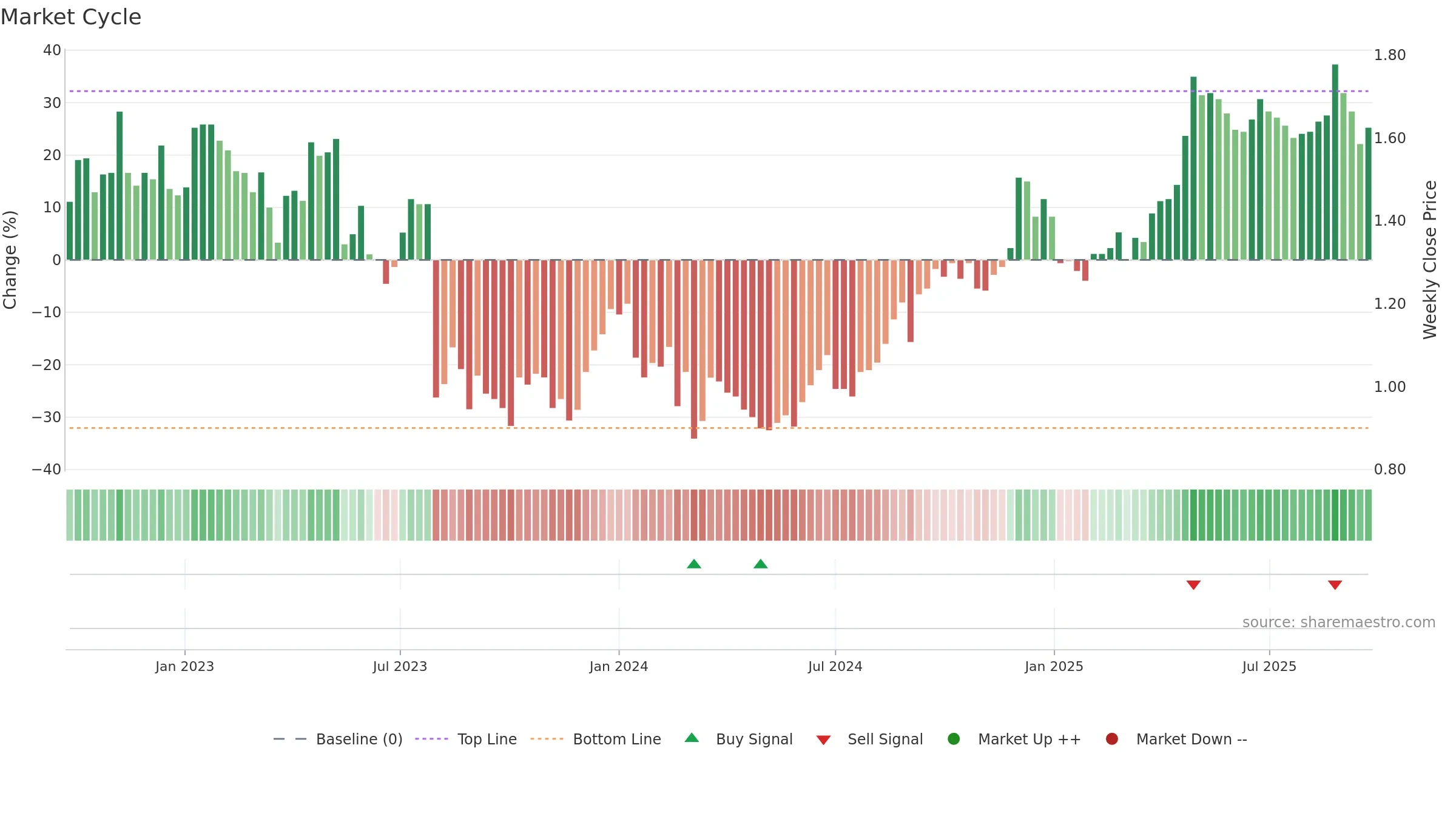Click the Jul 2025 axis label
The image size is (1456, 819).
(x=1269, y=667)
